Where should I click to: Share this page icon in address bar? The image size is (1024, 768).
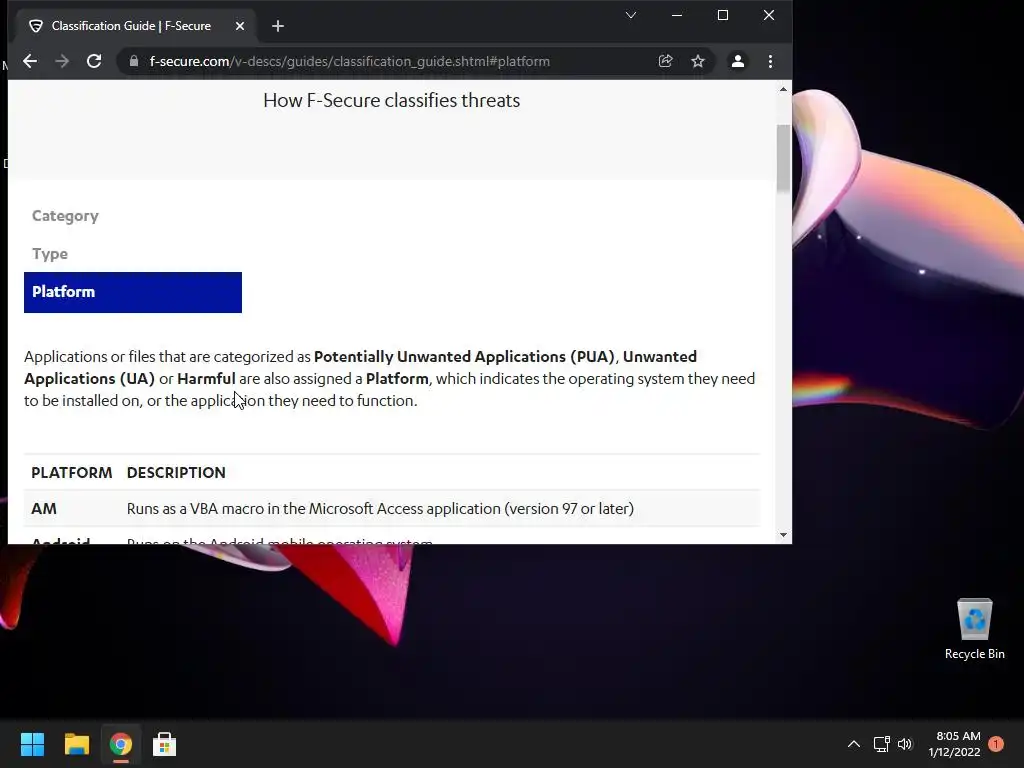[665, 61]
